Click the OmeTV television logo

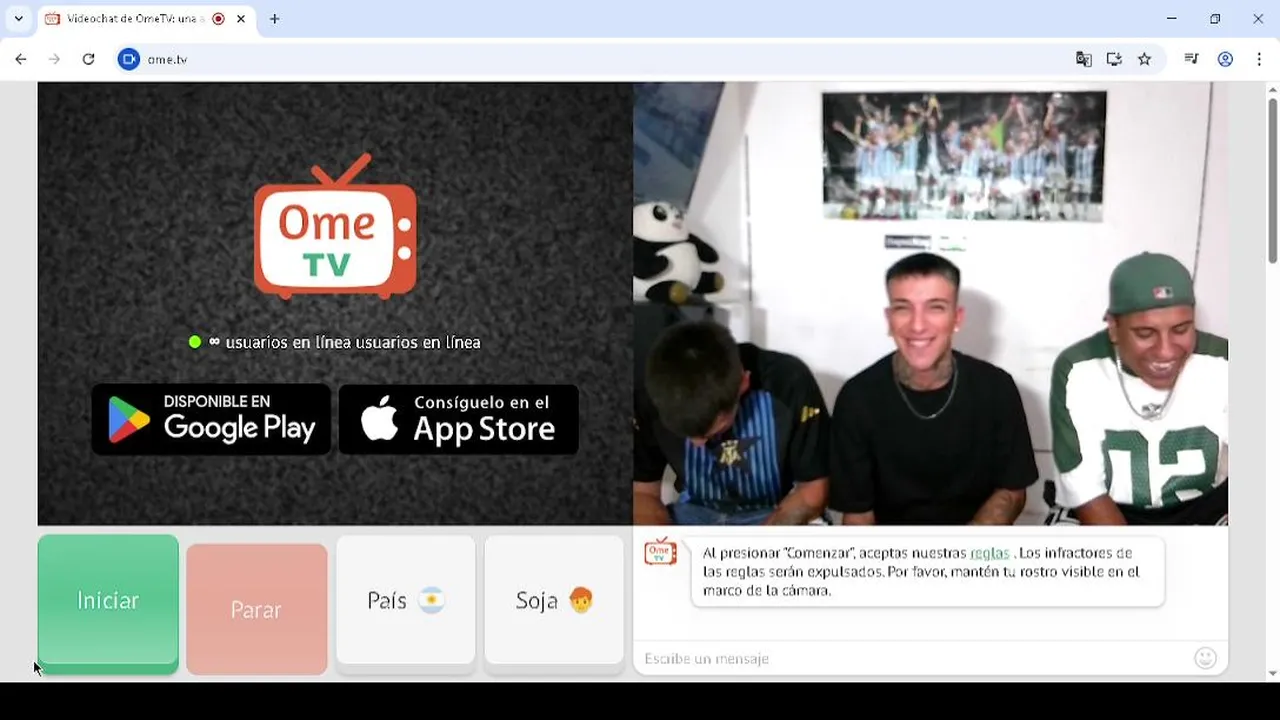pos(335,226)
